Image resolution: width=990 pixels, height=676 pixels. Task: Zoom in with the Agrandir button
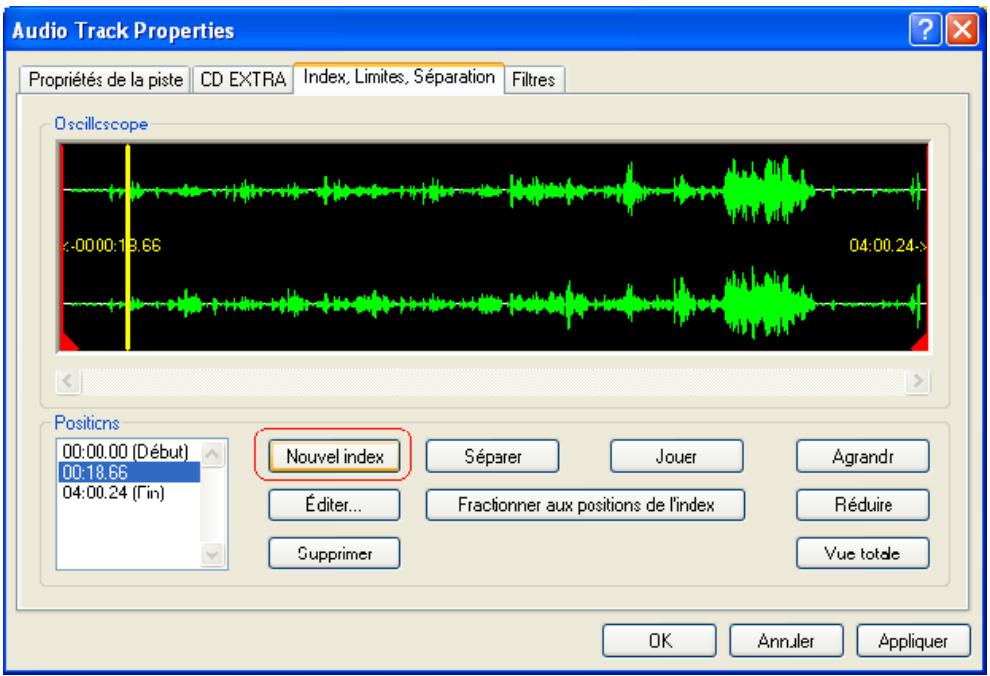coord(862,456)
